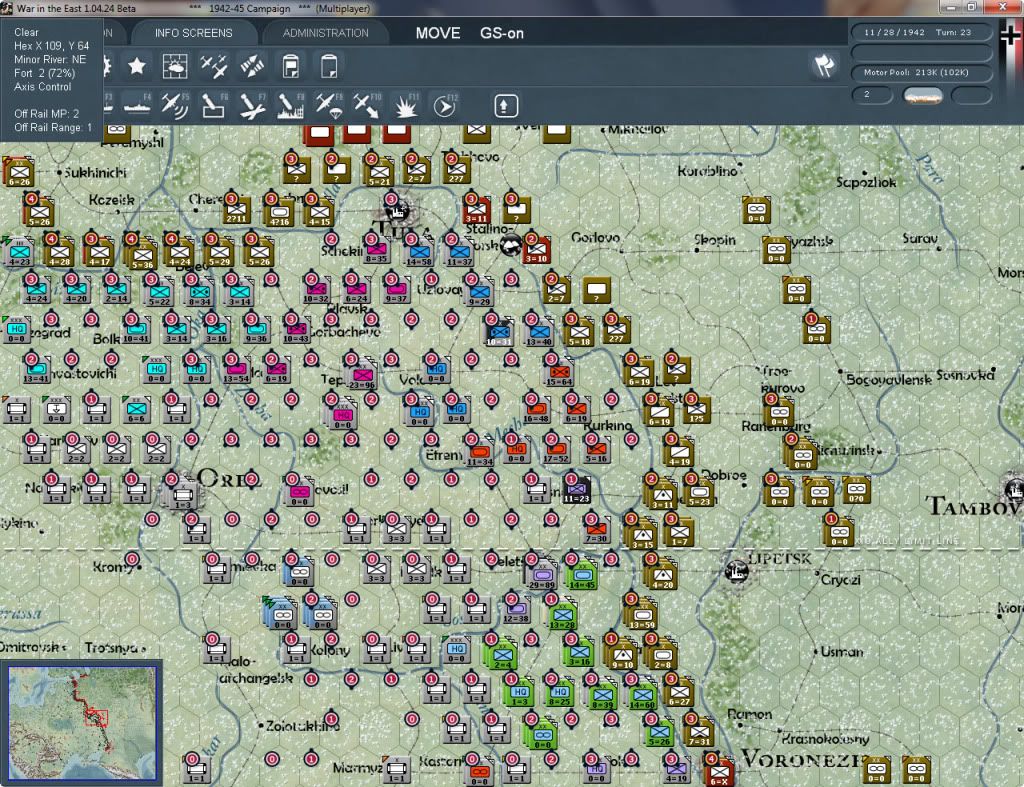Click the Skopin town label
Screen dimensions: 1024x787
pyautogui.click(x=714, y=240)
